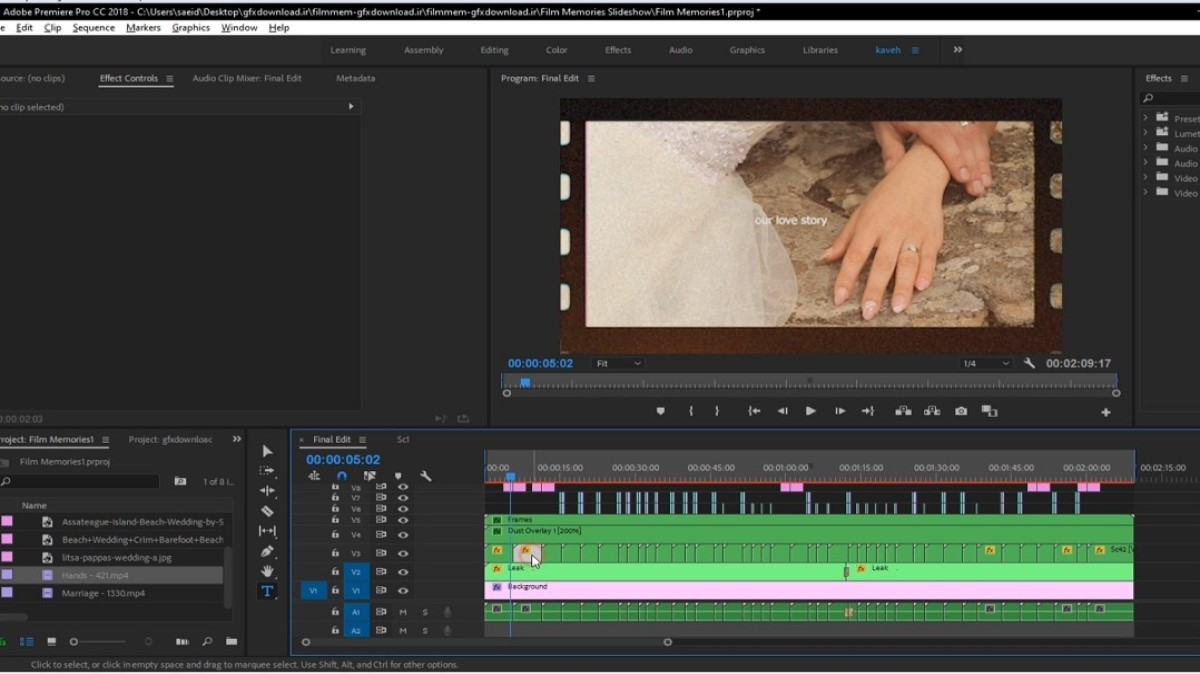Screen dimensions: 1200x674
Task: Click Mark Out in Program Monitor
Action: (x=717, y=411)
